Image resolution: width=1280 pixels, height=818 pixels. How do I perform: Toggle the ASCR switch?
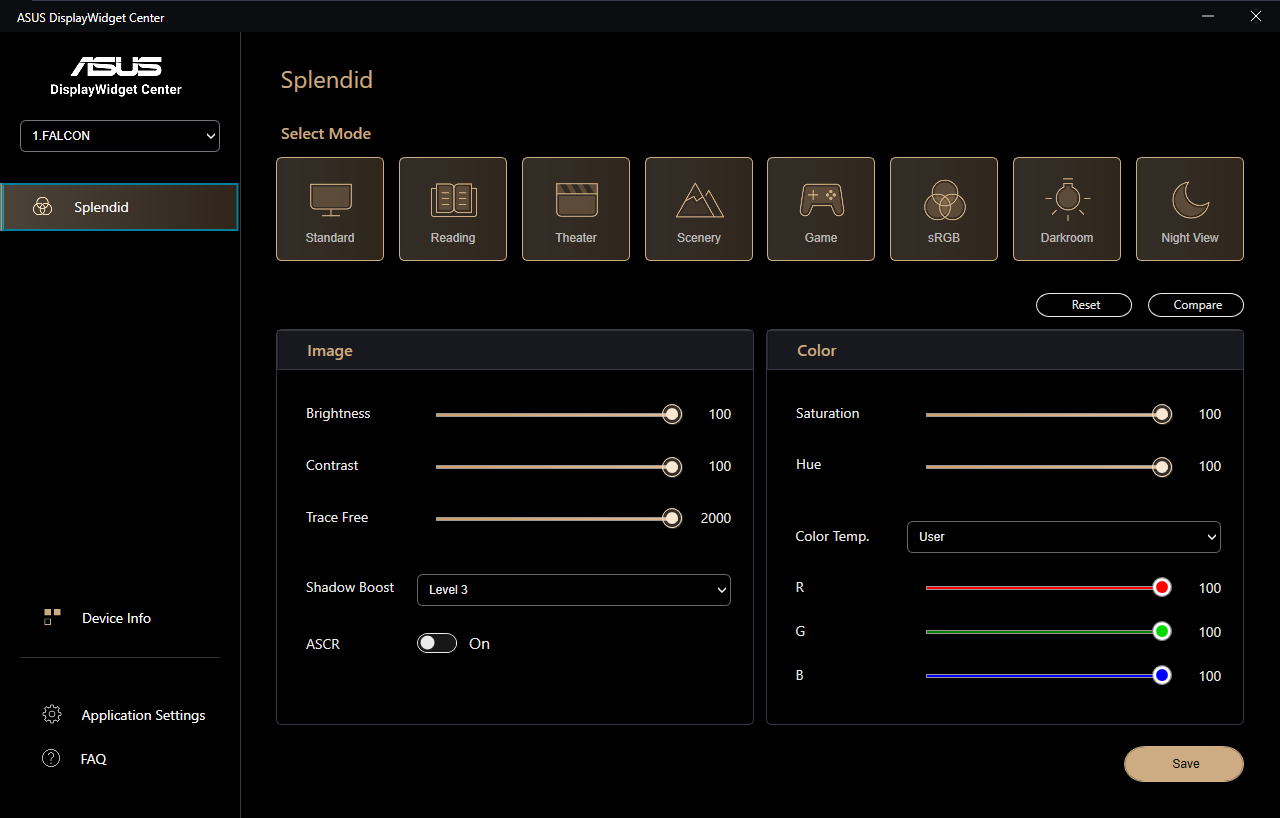click(437, 643)
